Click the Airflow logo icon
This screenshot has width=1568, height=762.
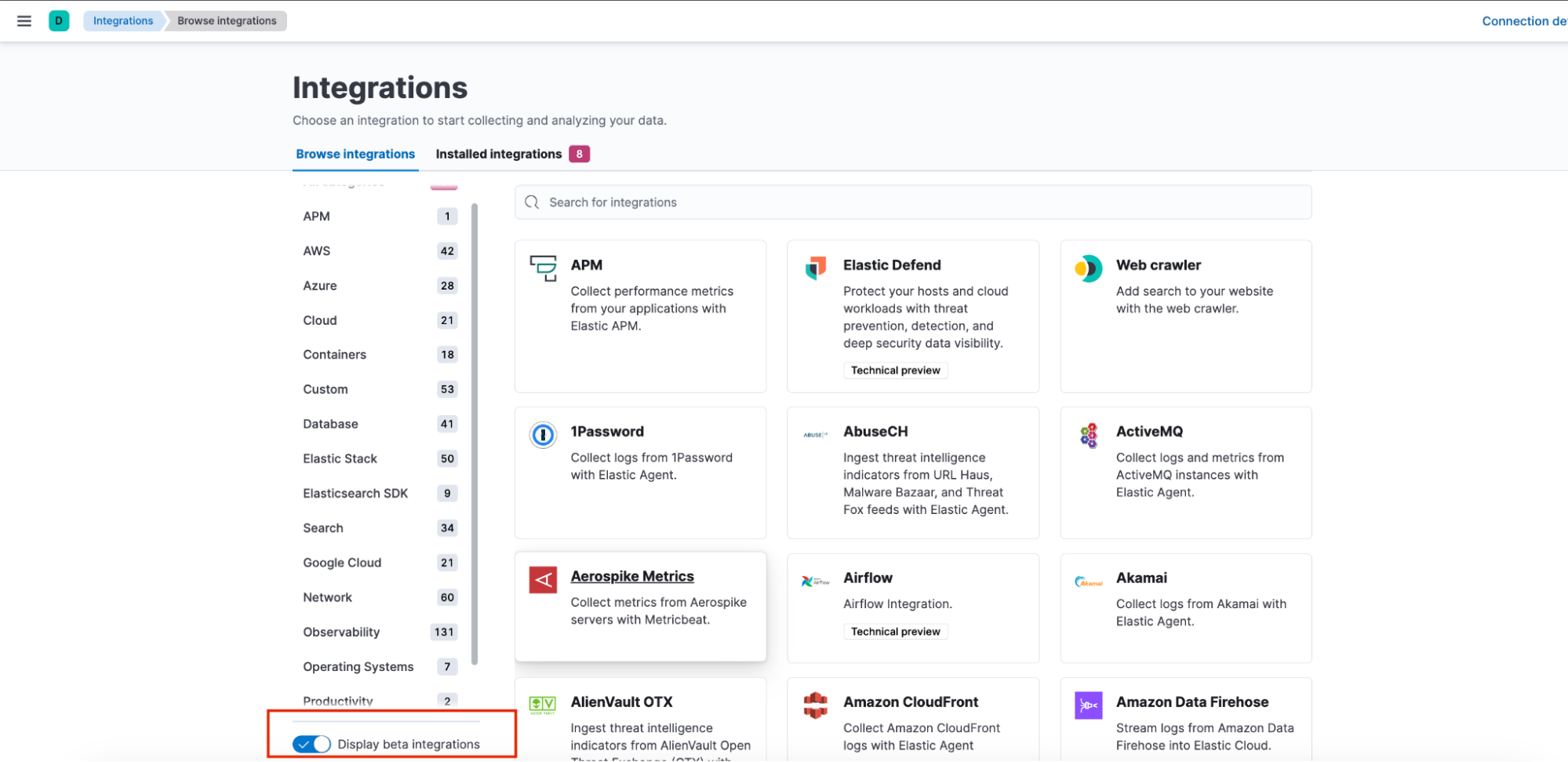pos(816,581)
